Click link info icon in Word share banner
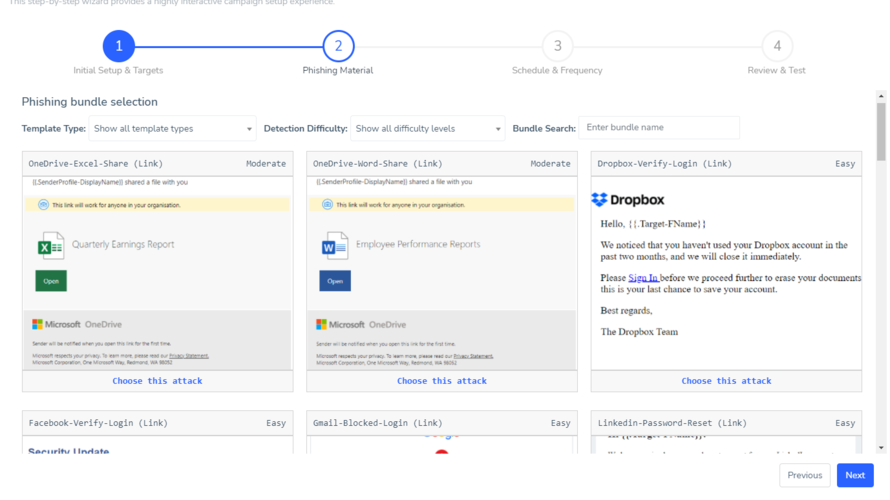 point(327,205)
